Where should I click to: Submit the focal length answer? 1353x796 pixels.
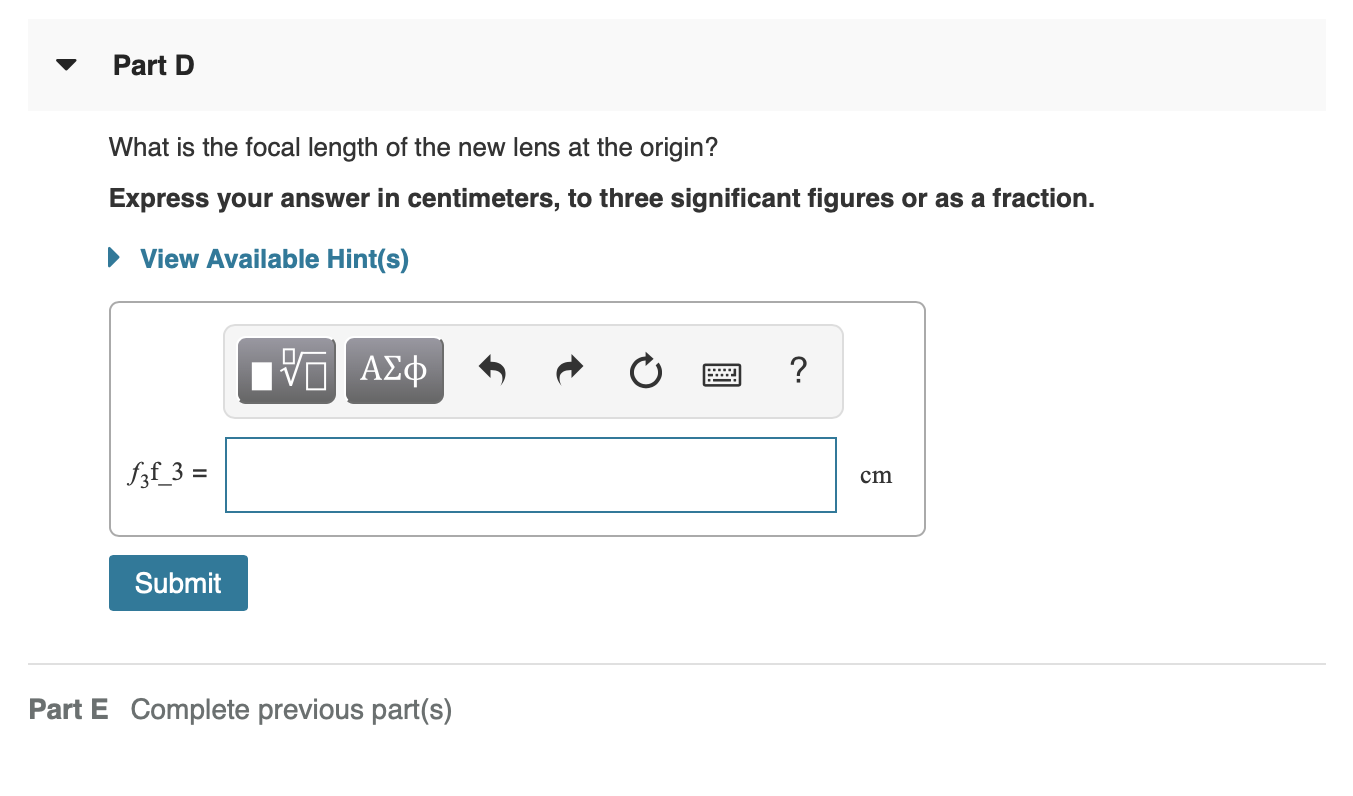(178, 583)
